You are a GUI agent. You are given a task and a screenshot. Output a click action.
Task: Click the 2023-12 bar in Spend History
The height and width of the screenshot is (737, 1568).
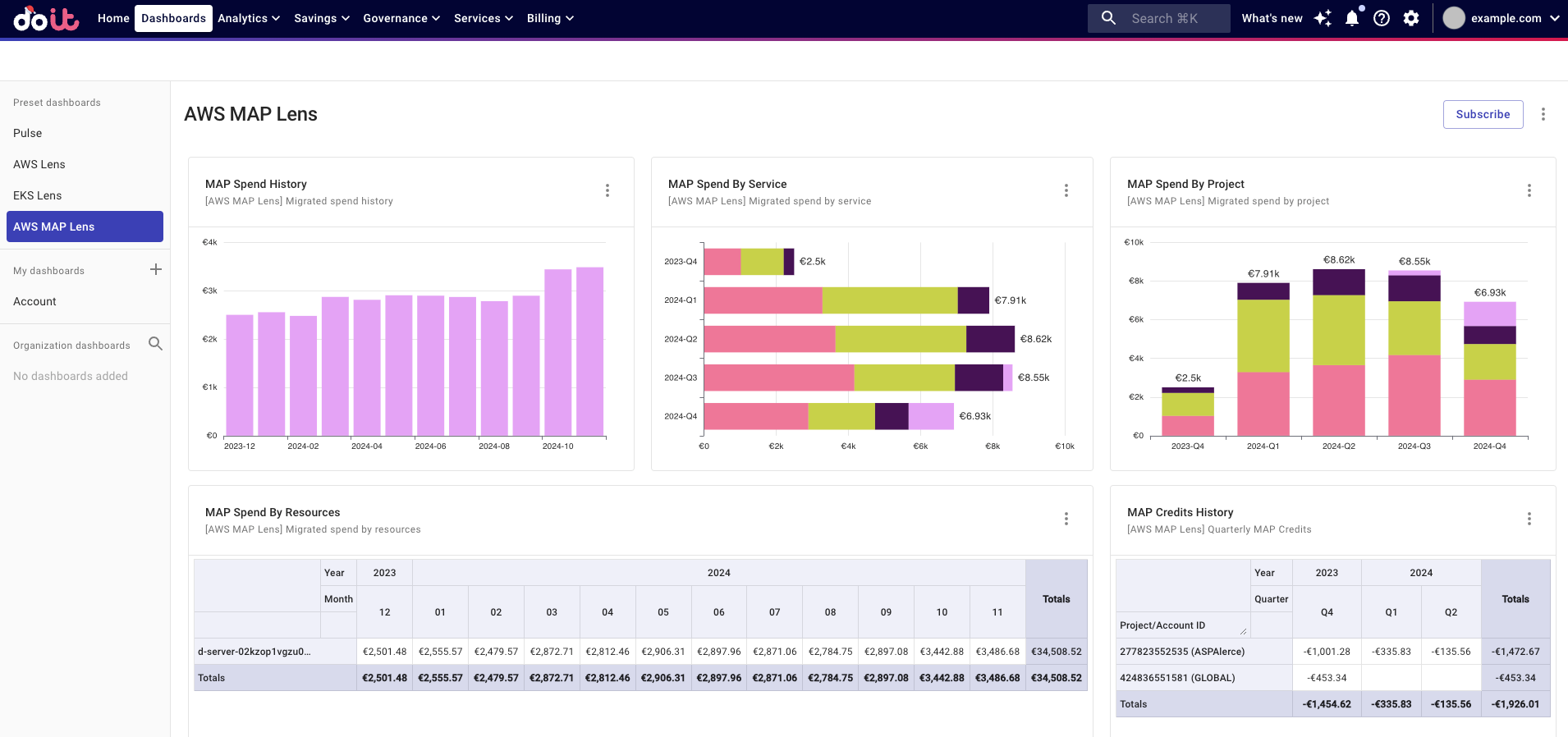pos(240,375)
